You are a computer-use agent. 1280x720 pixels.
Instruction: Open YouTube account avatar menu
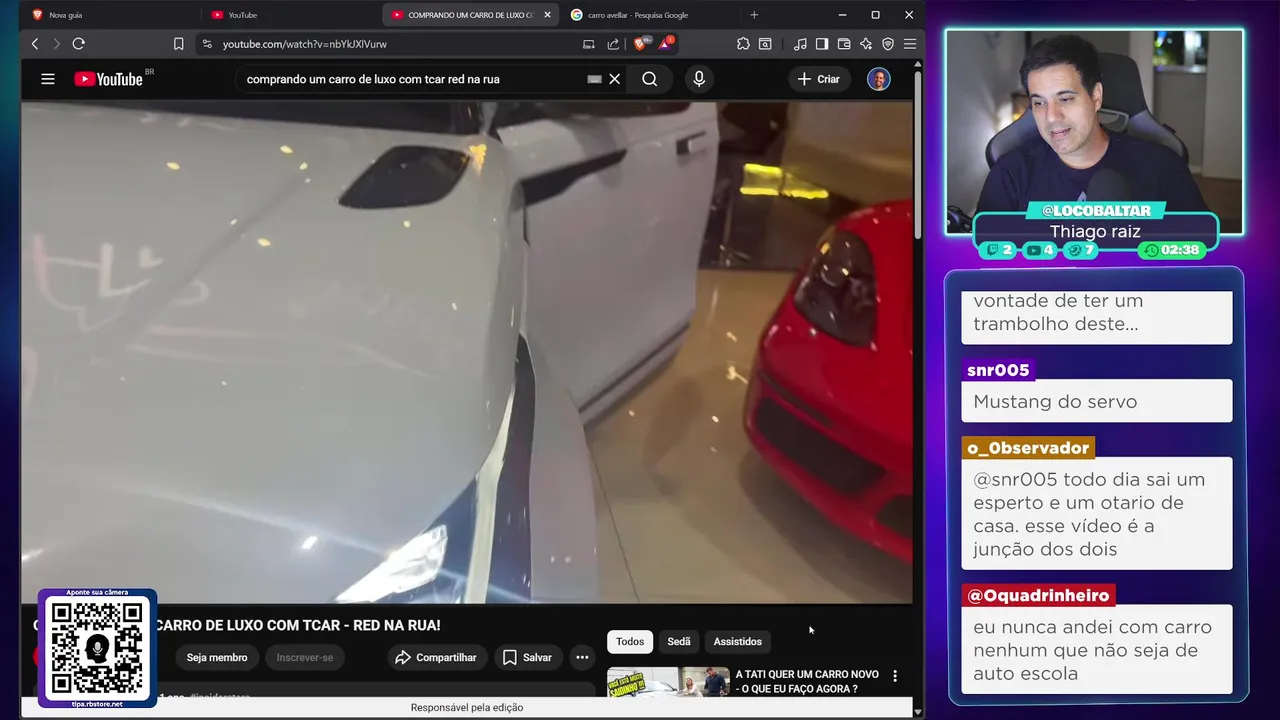[x=879, y=79]
